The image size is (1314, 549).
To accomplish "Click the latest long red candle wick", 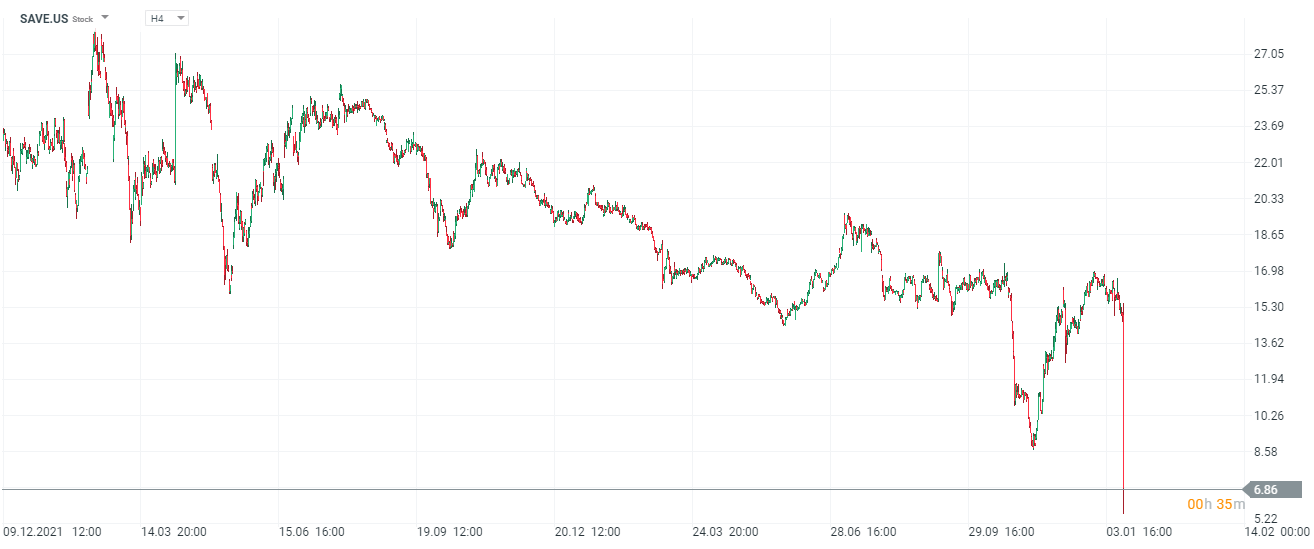I will click(x=1124, y=420).
